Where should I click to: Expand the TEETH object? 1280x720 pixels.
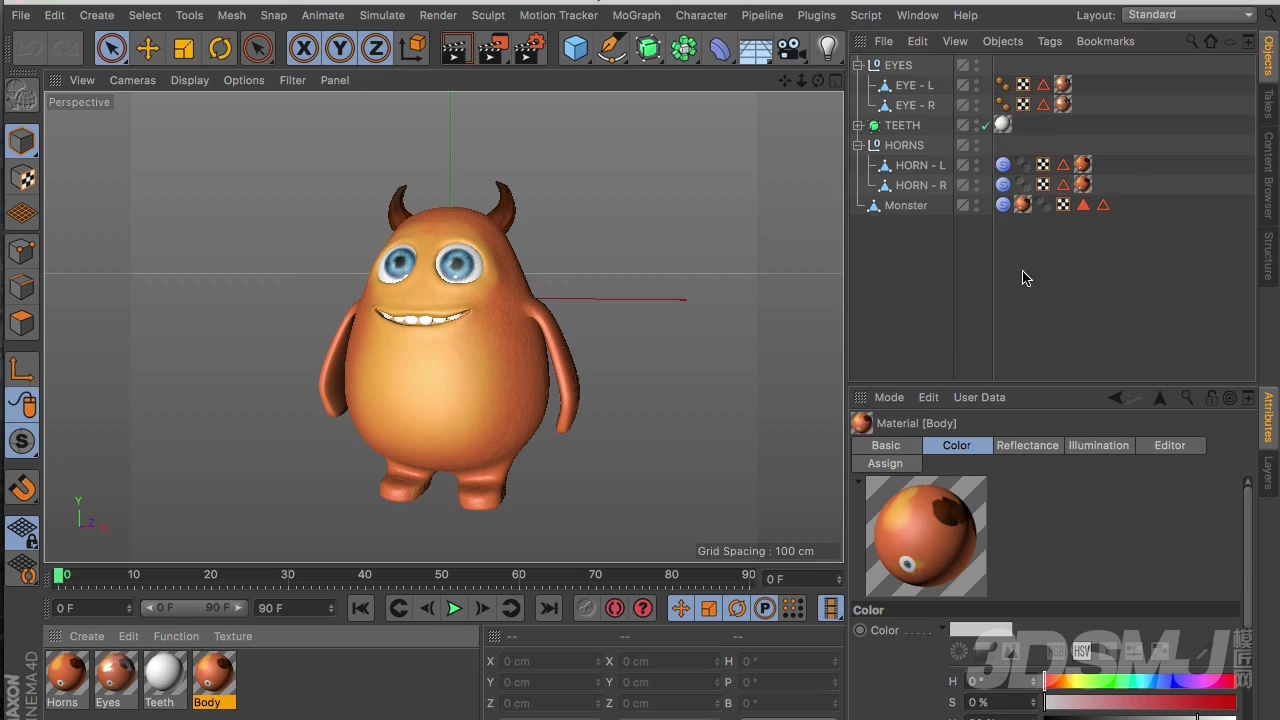tap(858, 125)
